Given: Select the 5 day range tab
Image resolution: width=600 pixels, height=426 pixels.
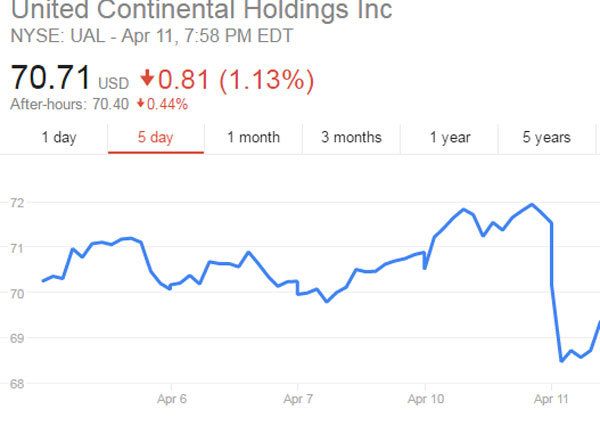Looking at the screenshot, I should click(155, 138).
